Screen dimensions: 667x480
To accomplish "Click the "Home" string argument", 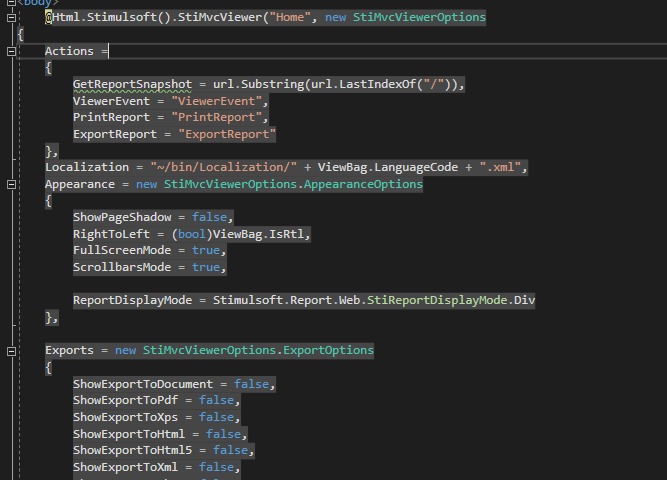I will click(290, 17).
